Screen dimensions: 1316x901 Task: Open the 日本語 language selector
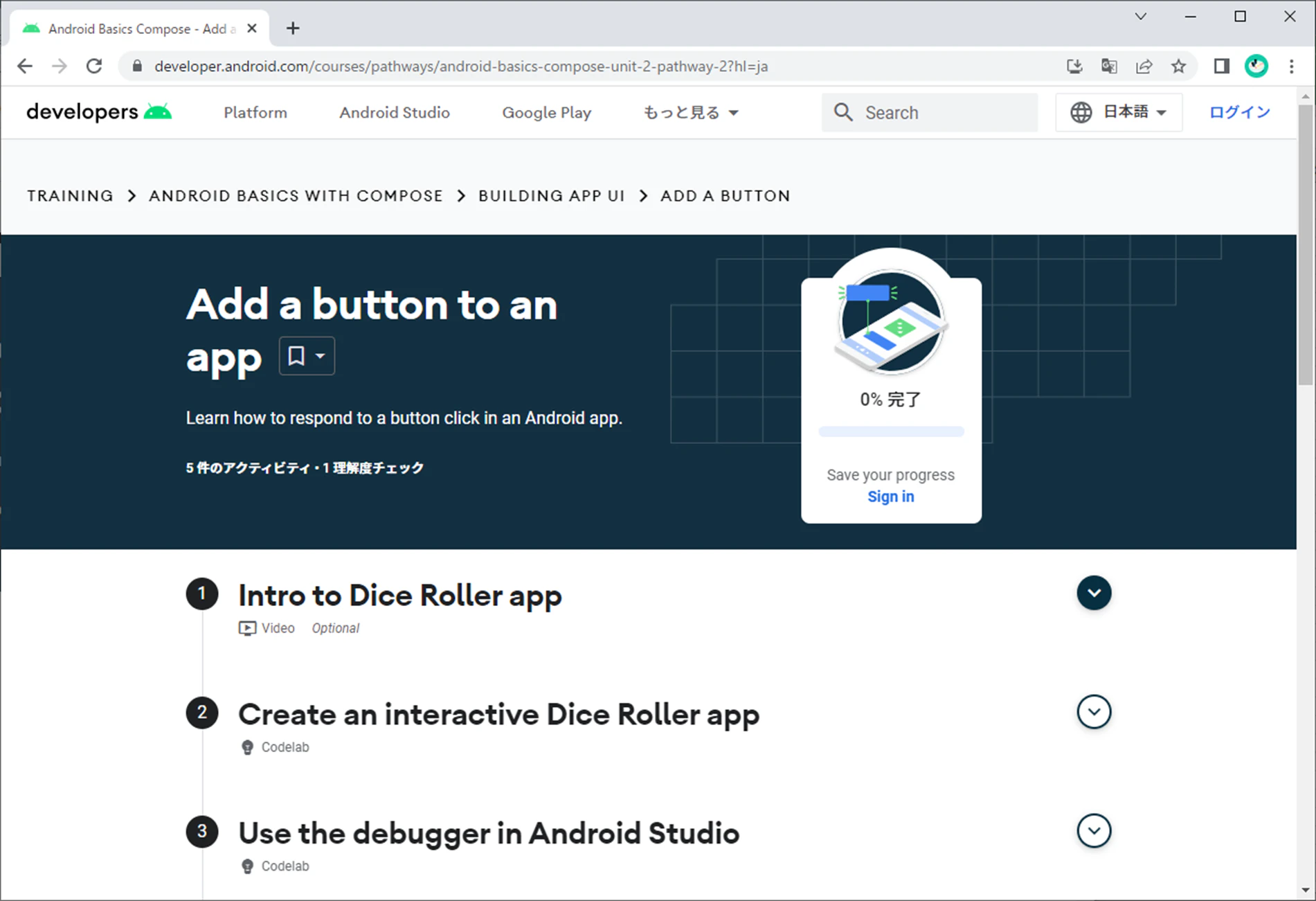click(x=1119, y=112)
